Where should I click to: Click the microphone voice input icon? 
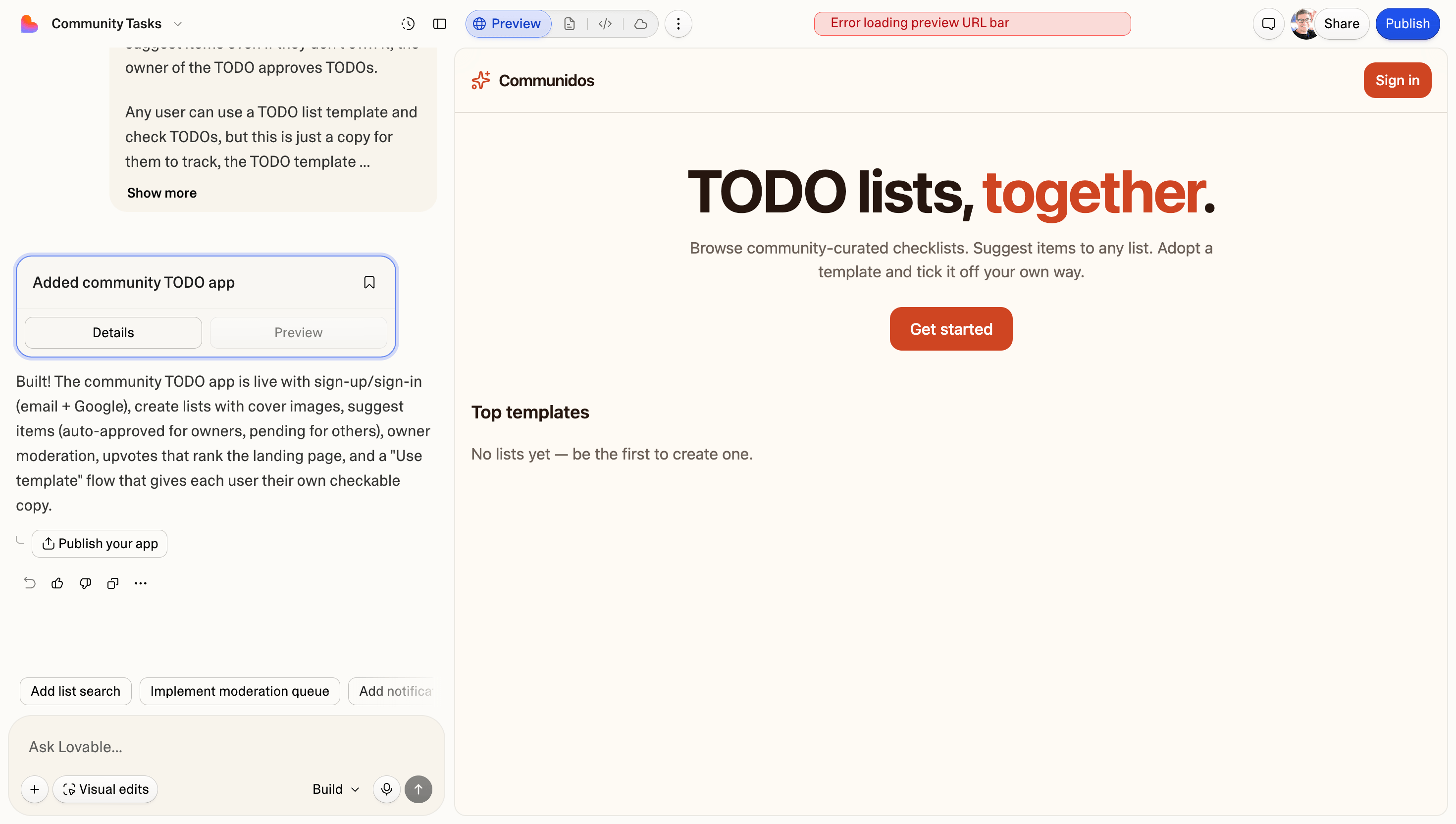pos(386,789)
